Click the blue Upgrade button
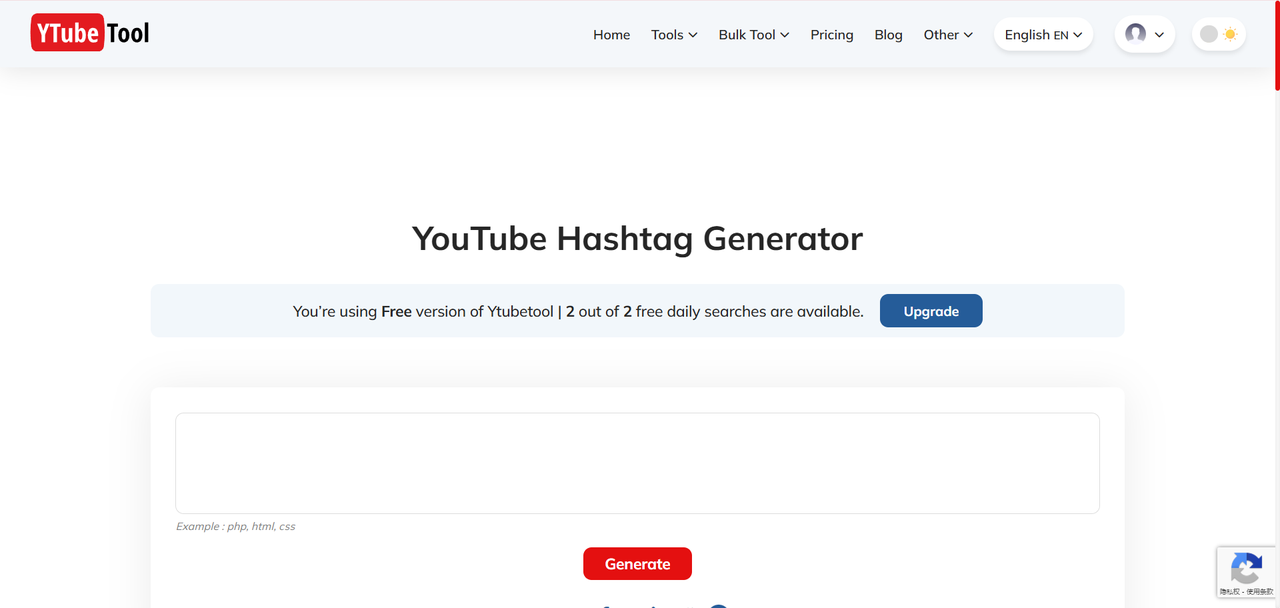 point(931,311)
